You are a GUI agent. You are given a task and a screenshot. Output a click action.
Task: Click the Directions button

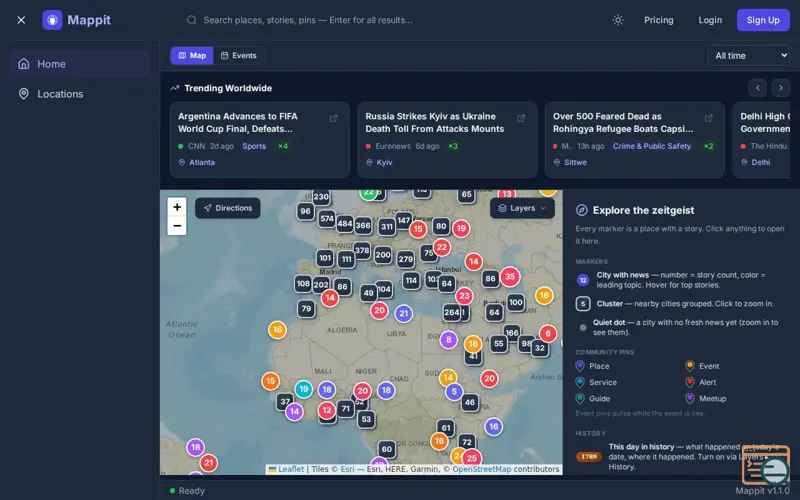point(228,208)
